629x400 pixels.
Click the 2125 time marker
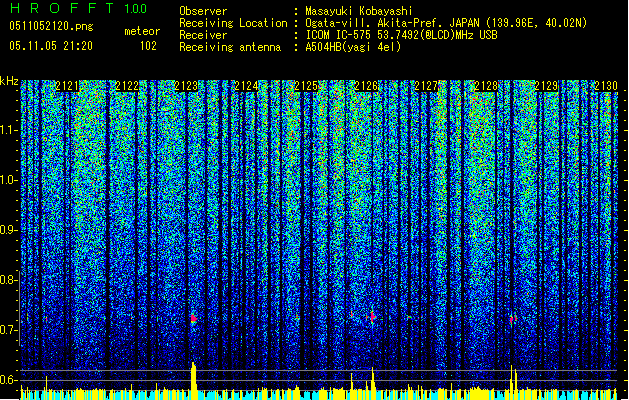(306, 86)
